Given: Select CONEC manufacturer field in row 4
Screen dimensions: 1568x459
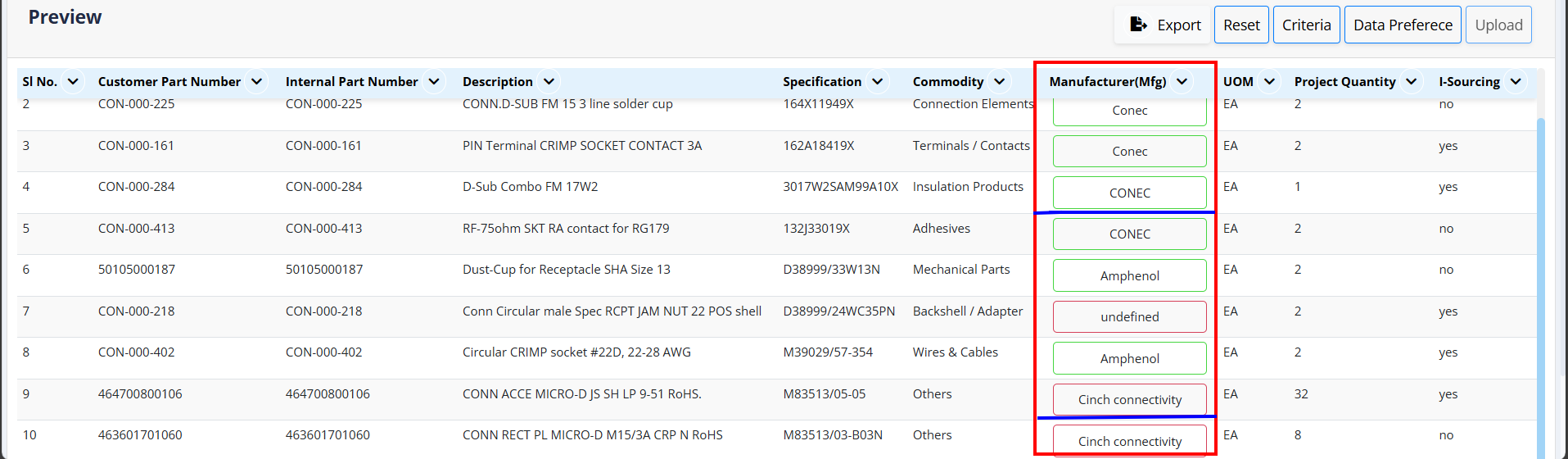Looking at the screenshot, I should (1129, 193).
